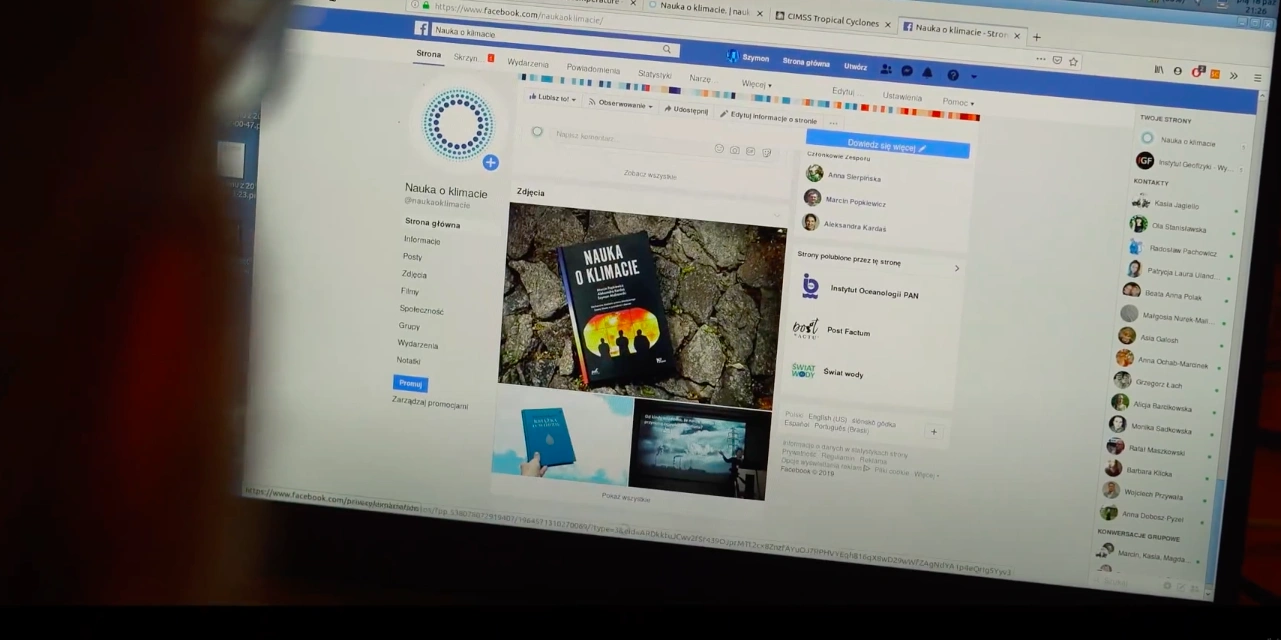This screenshot has height=640, width=1281.
Task: Select the Strona page tab
Action: pos(427,54)
